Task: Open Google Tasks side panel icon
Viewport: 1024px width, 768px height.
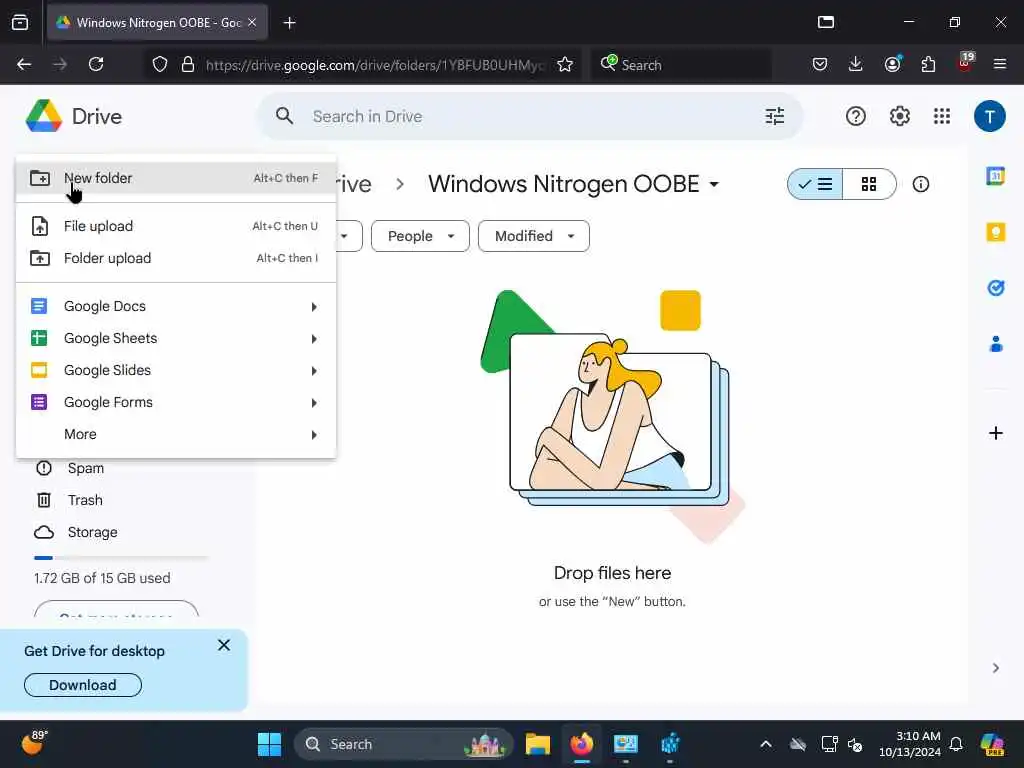Action: 995,287
